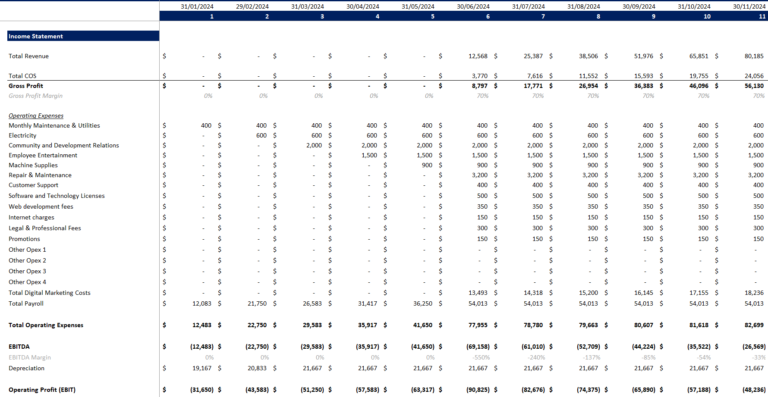Select the Repair & Maintenance label
768x397 pixels.
coord(40,175)
